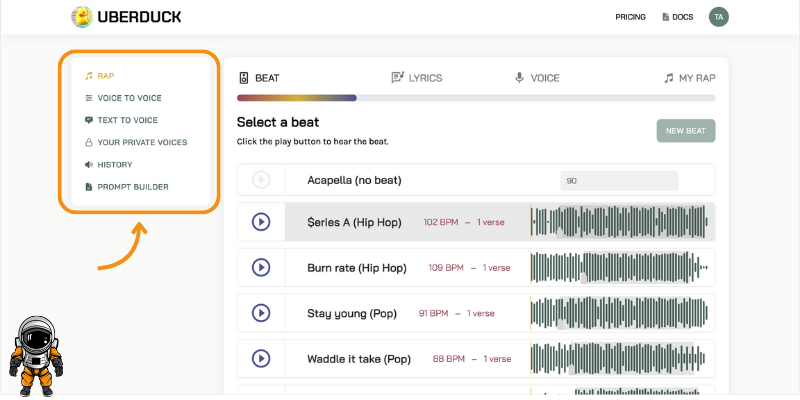Screen dimensions: 800x400
Task: Open the TA user avatar menu
Action: coord(718,17)
